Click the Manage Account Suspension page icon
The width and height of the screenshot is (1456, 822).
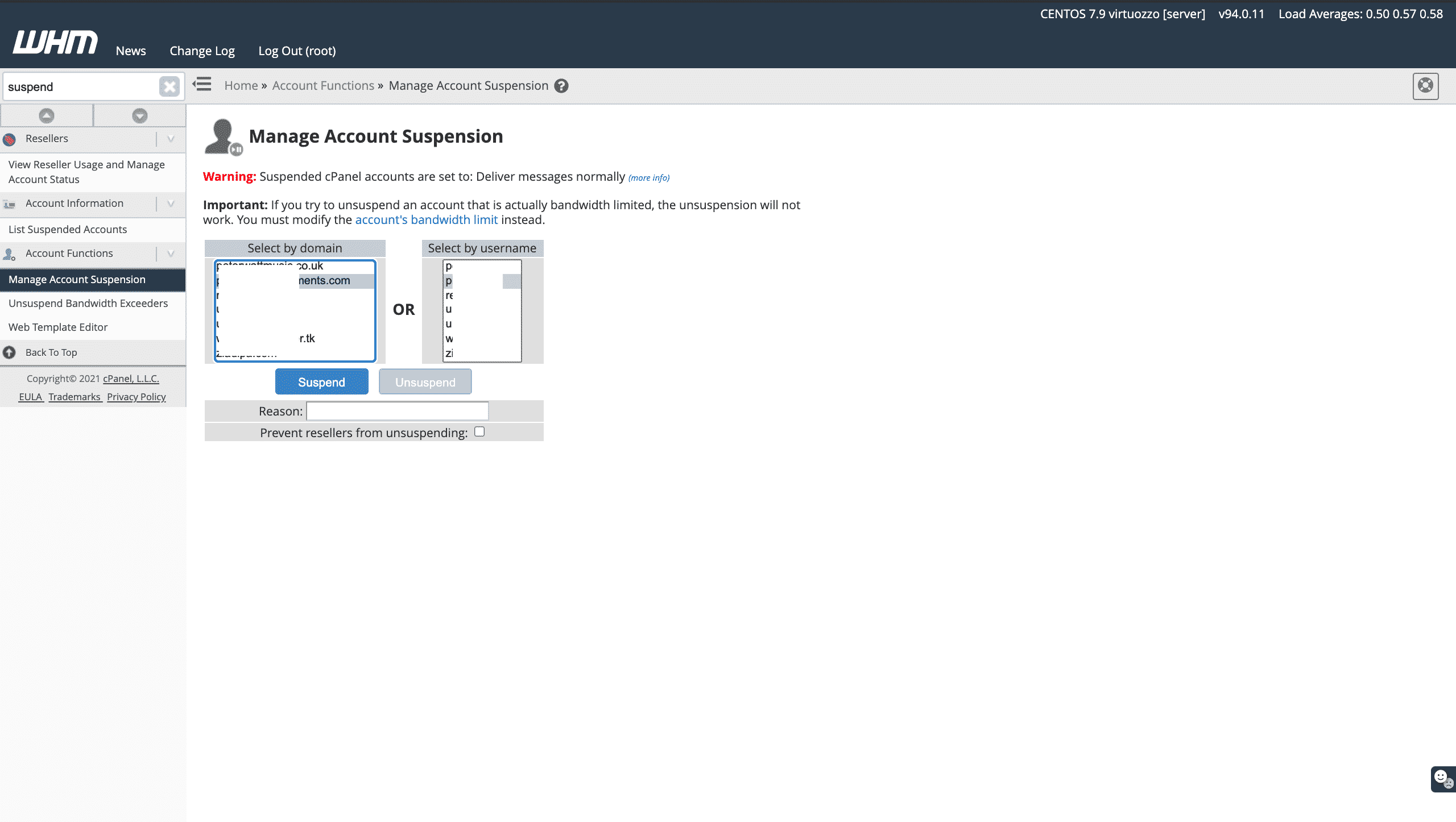223,137
